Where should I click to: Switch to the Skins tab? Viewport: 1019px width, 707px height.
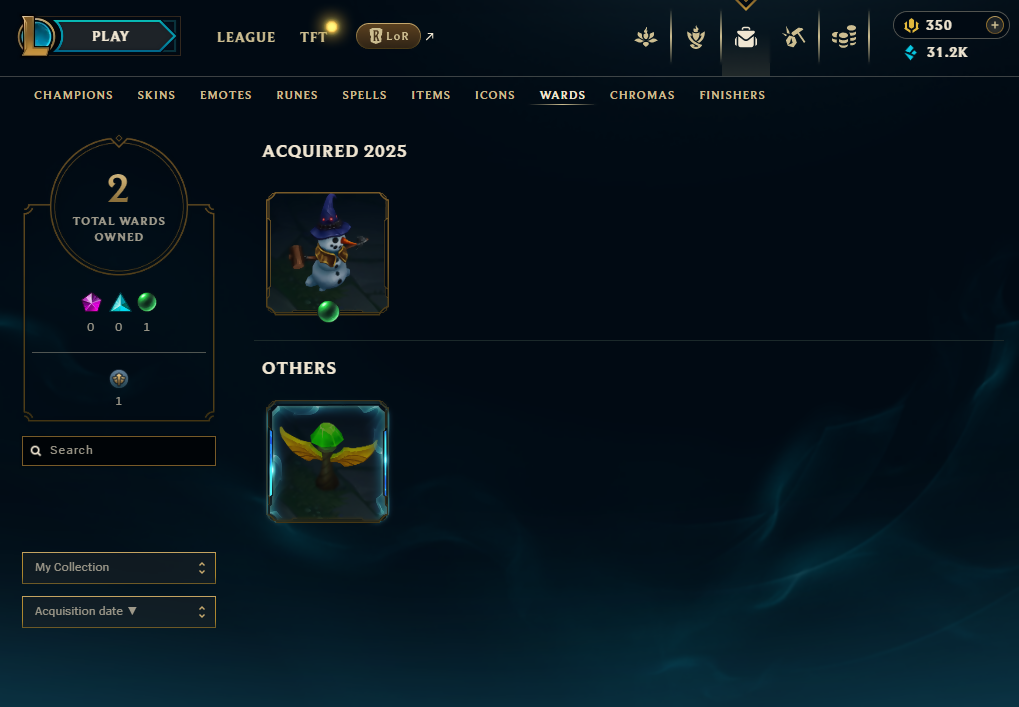[156, 95]
